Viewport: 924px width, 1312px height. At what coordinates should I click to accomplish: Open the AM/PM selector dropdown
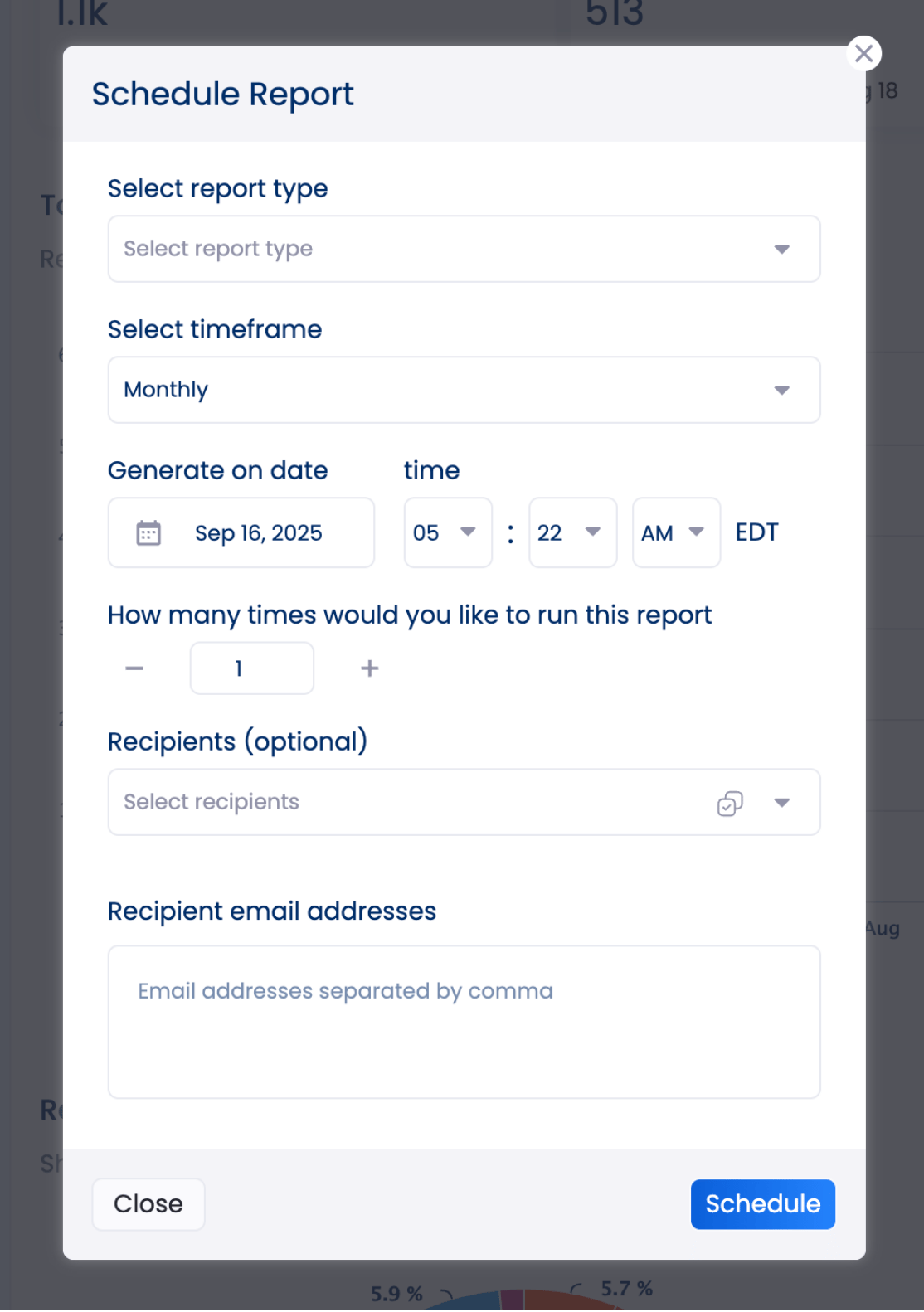tap(675, 532)
